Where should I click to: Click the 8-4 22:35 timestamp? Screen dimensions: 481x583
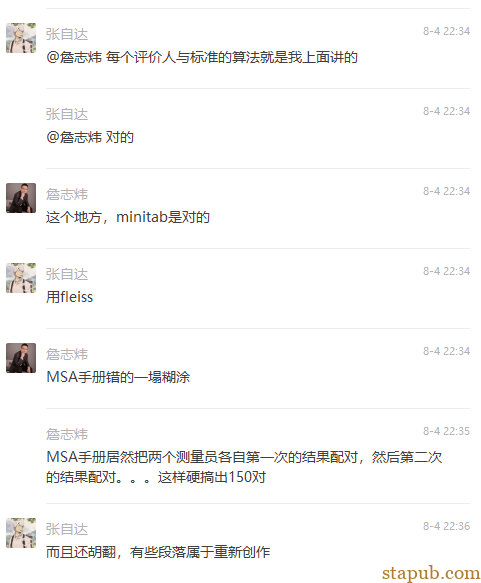click(446, 431)
